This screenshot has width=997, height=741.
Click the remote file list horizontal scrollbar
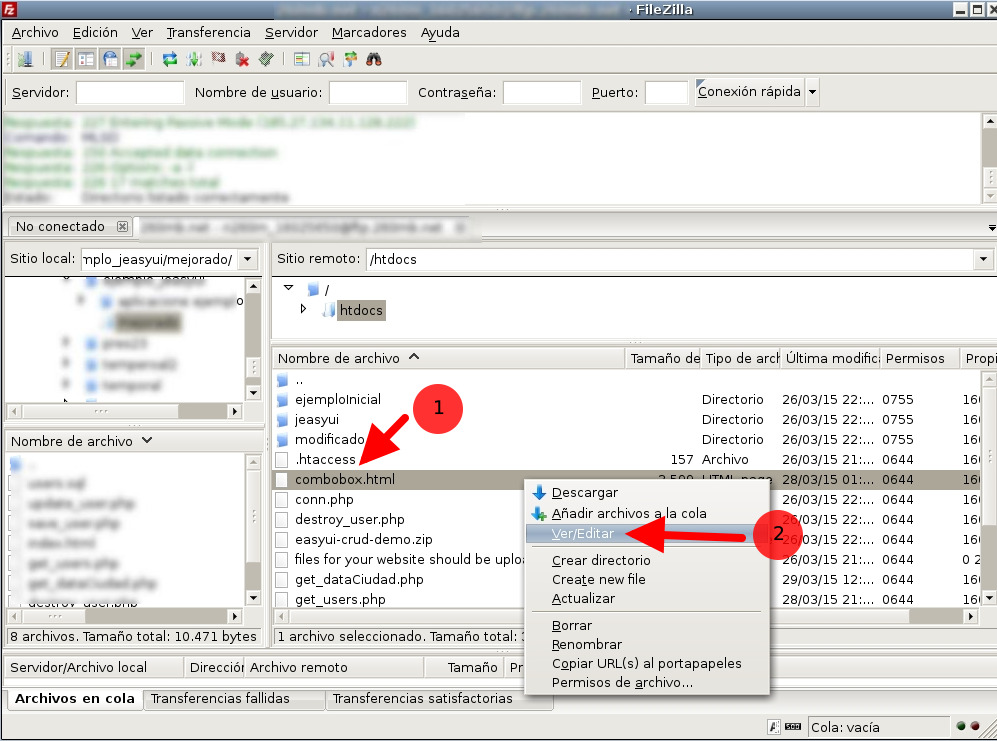coord(625,616)
